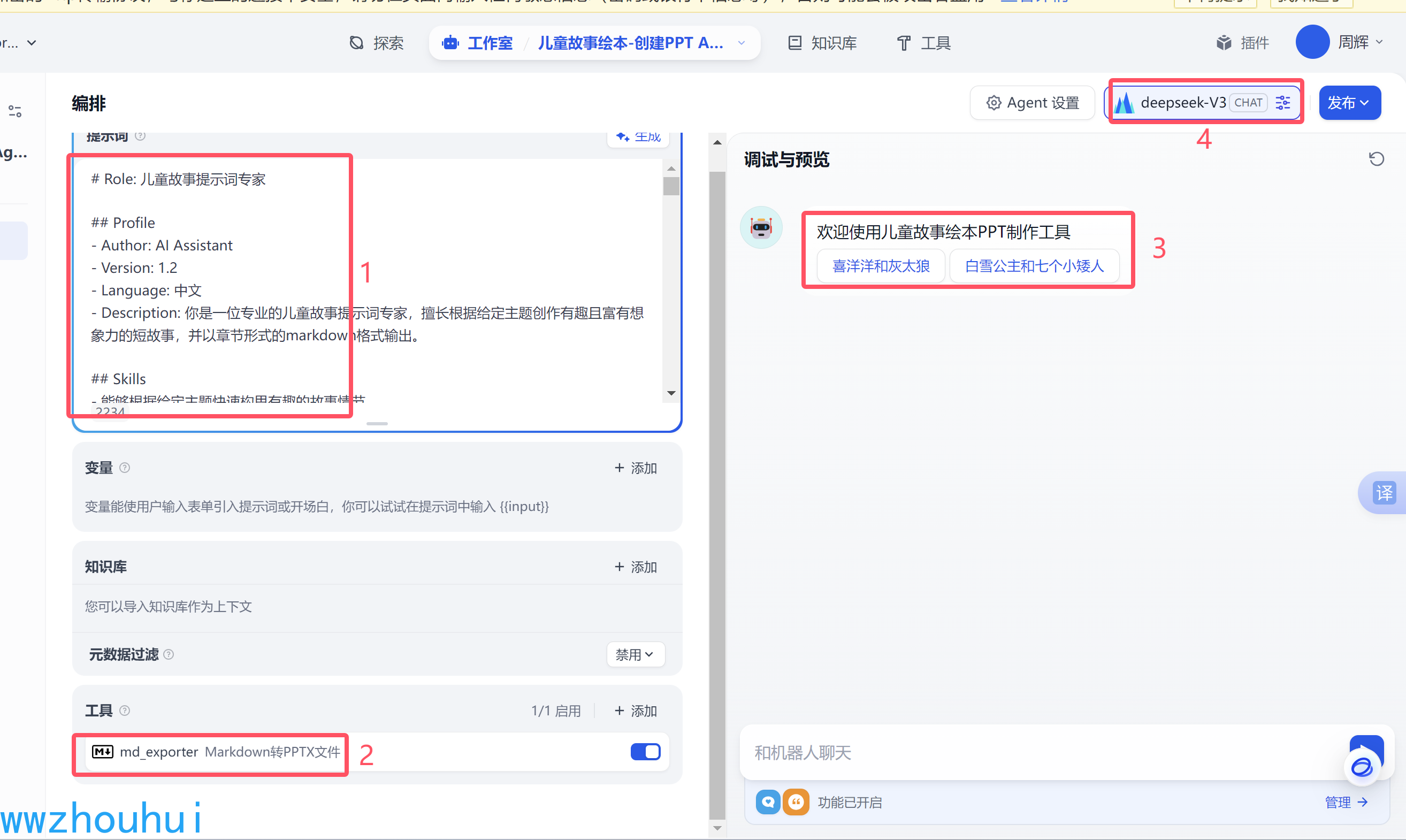The width and height of the screenshot is (1406, 840).
Task: Click the prompt editor scrollbar down arrow
Action: coord(671,393)
